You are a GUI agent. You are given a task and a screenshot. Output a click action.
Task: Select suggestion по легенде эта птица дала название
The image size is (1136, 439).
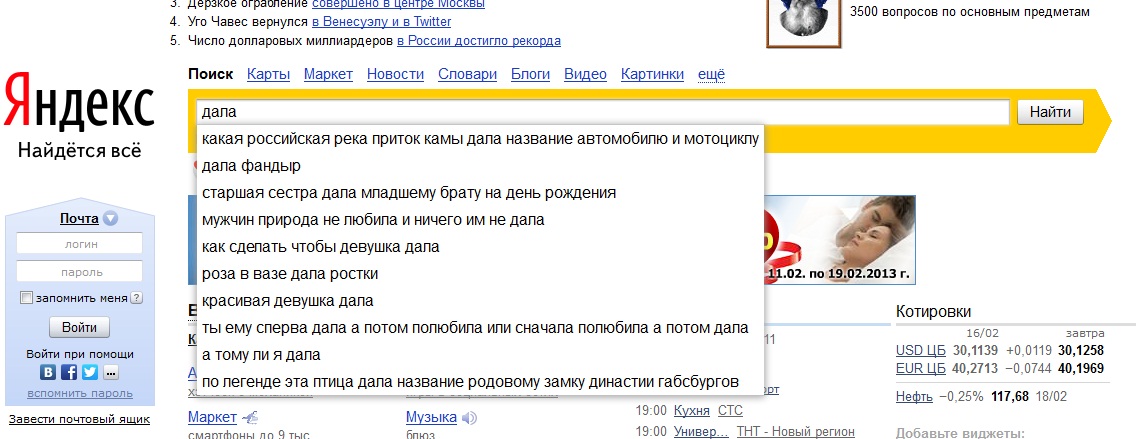480,382
